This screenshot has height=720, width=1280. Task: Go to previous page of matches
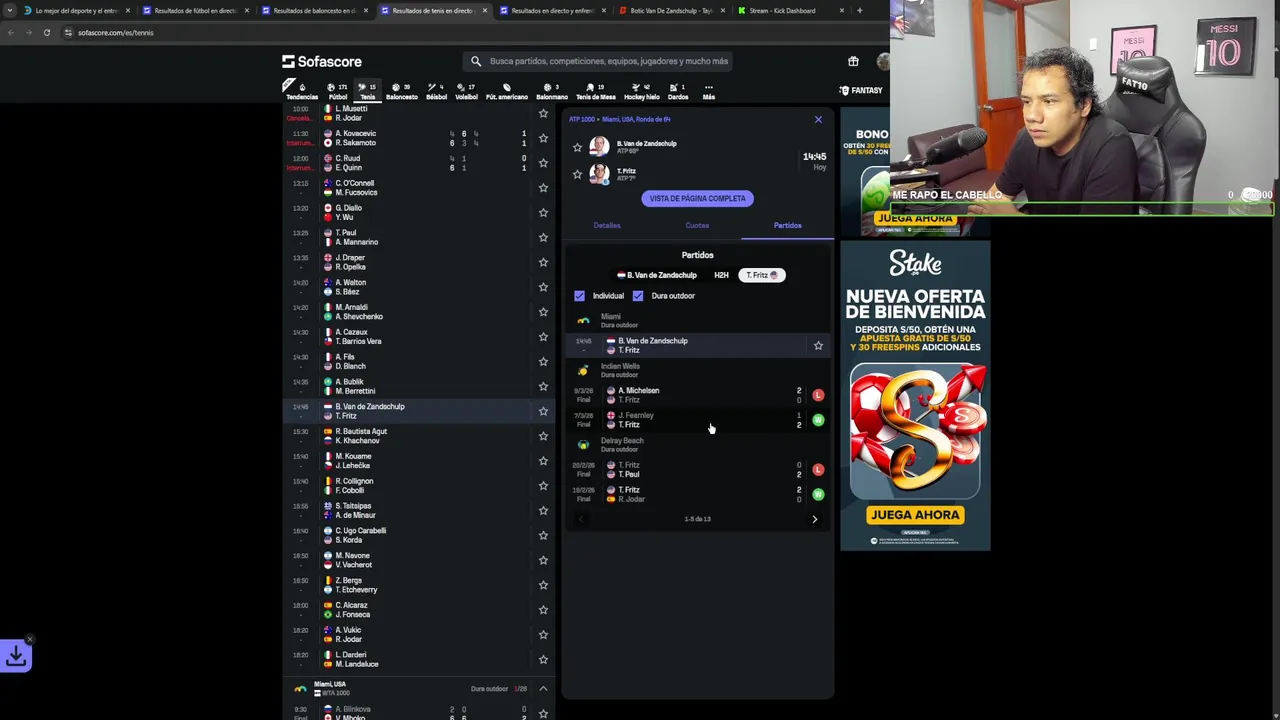[581, 519]
